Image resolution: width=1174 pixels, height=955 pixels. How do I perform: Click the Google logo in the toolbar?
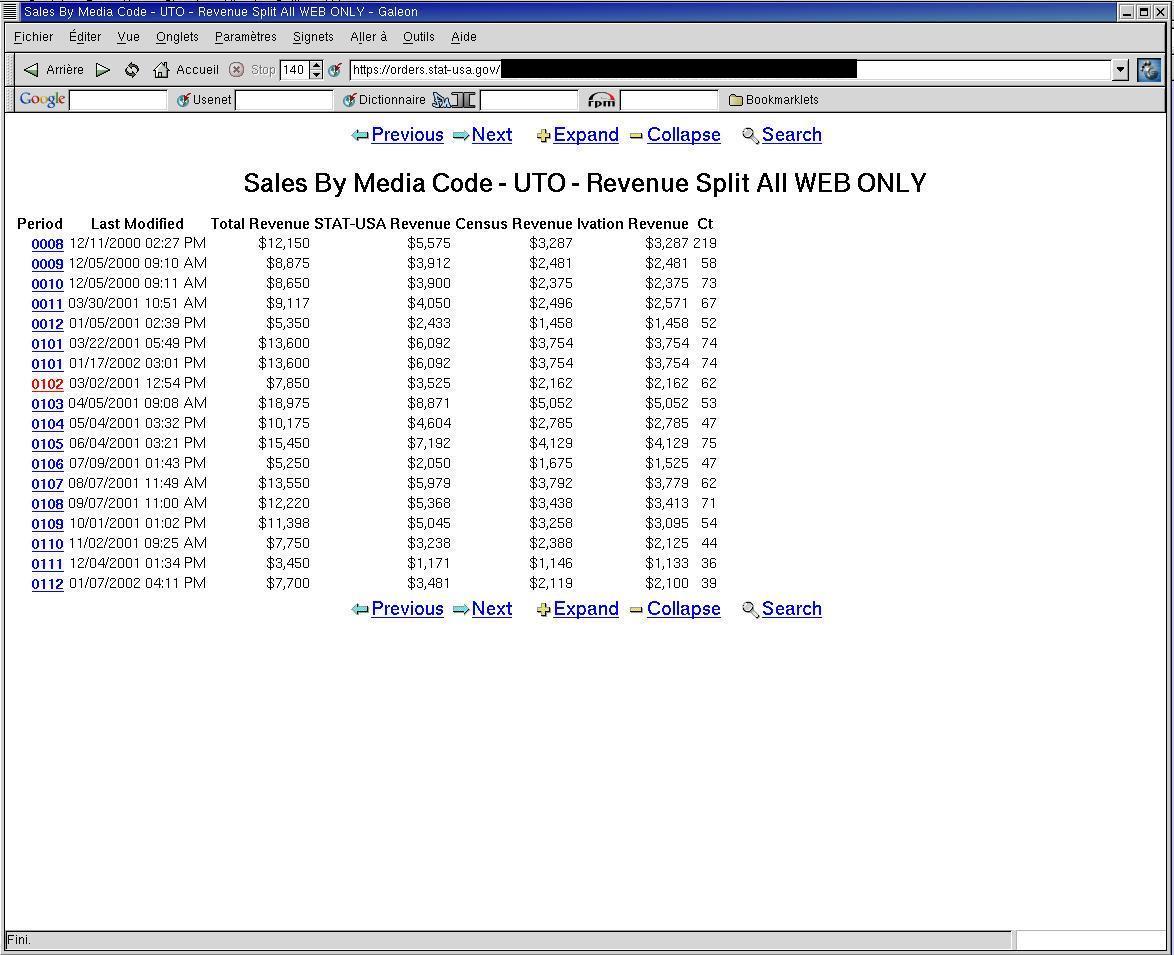pyautogui.click(x=42, y=100)
